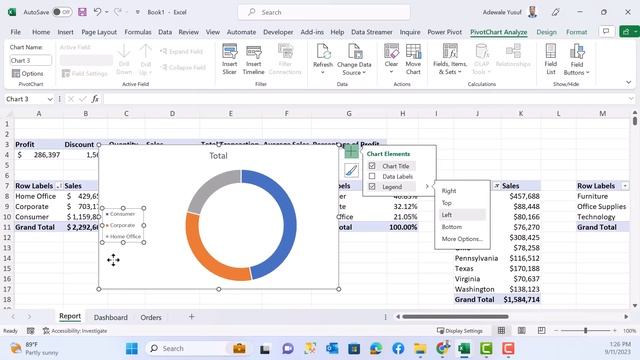Open filter dropdown beside Sales in column J
Screen dimensions: 640x360
tap(497, 186)
